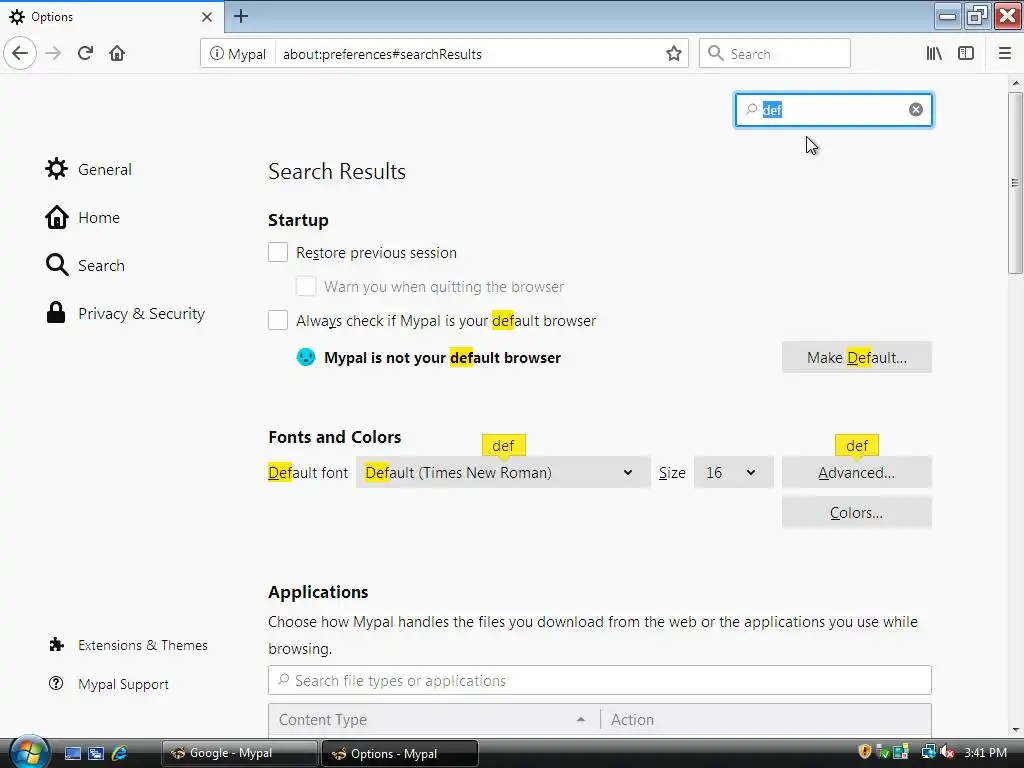1024x768 pixels.
Task: Click the page vertical scrollbar thumb
Action: tap(1015, 183)
